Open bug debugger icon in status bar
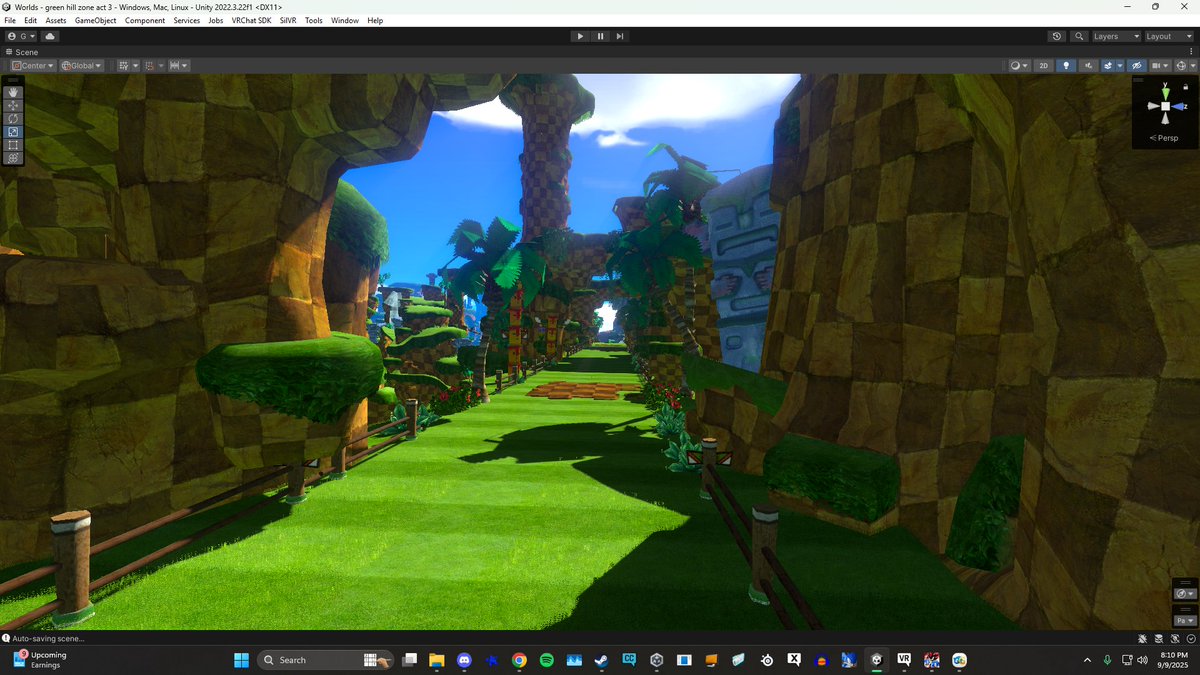Screen dimensions: 1200x675 pyautogui.click(x=1143, y=638)
